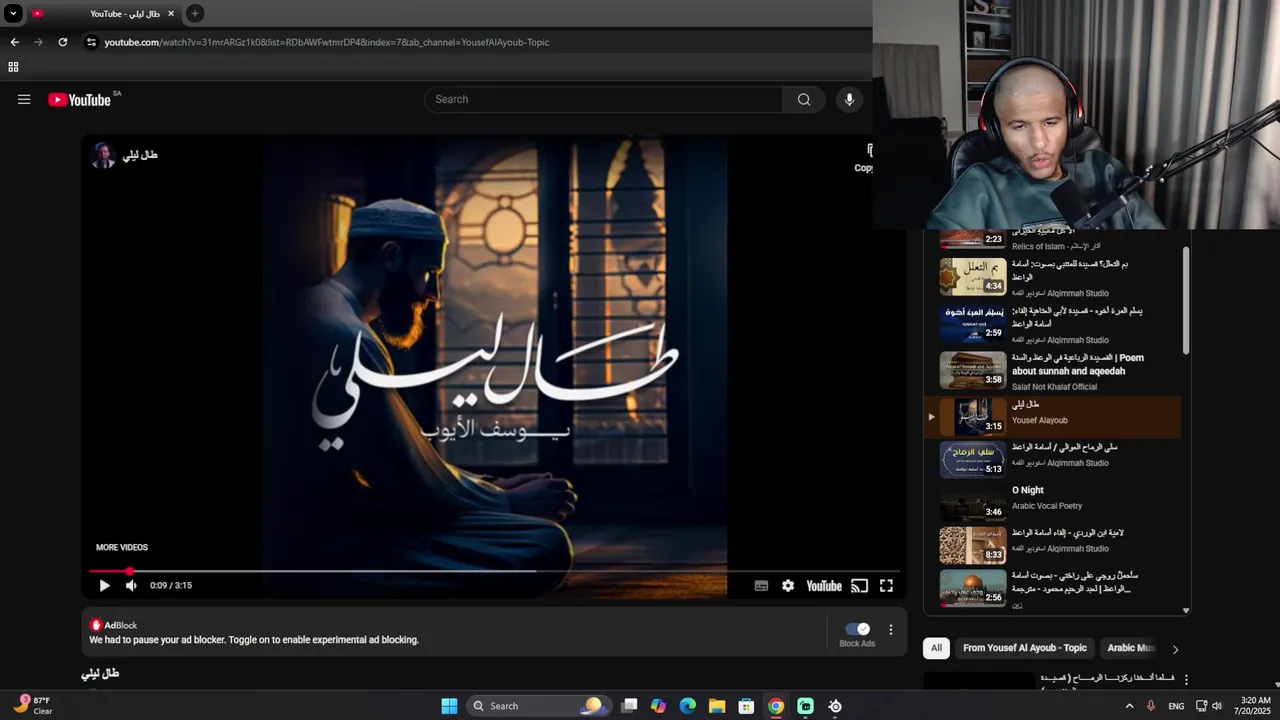
Task: Open the 4:34 Alqimmah Studio video thumbnail
Action: pos(973,277)
